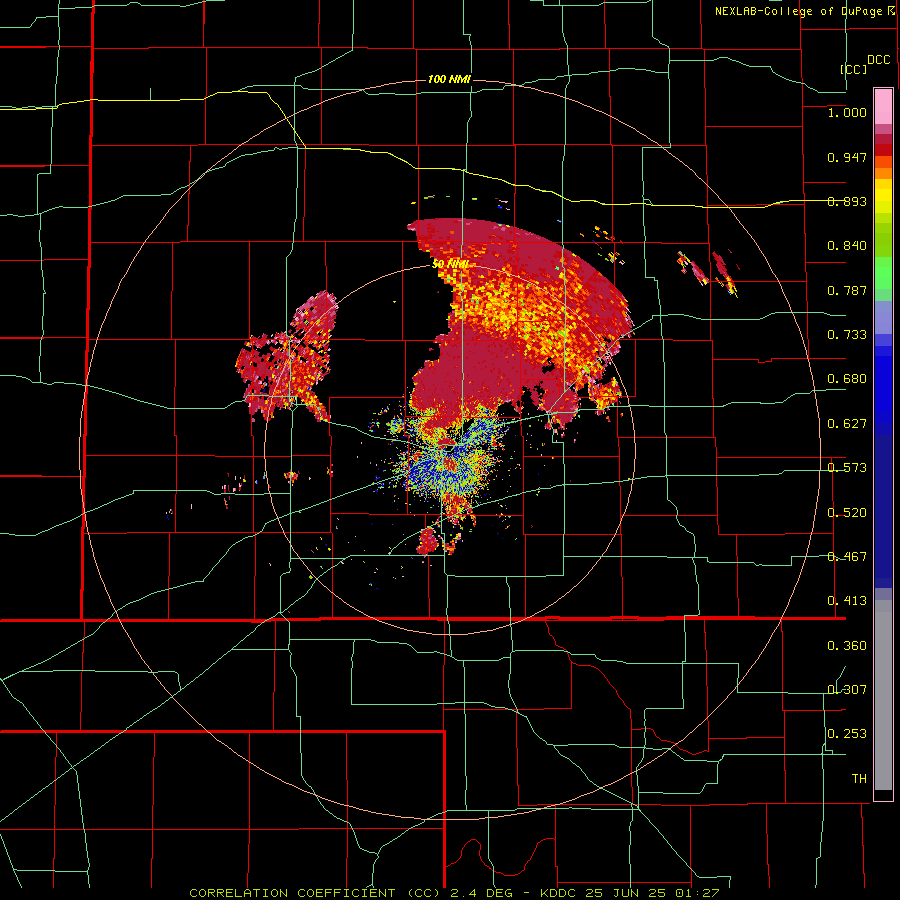Pick the yellow segment of the color bar
The height and width of the screenshot is (900, 900).
coord(883,196)
